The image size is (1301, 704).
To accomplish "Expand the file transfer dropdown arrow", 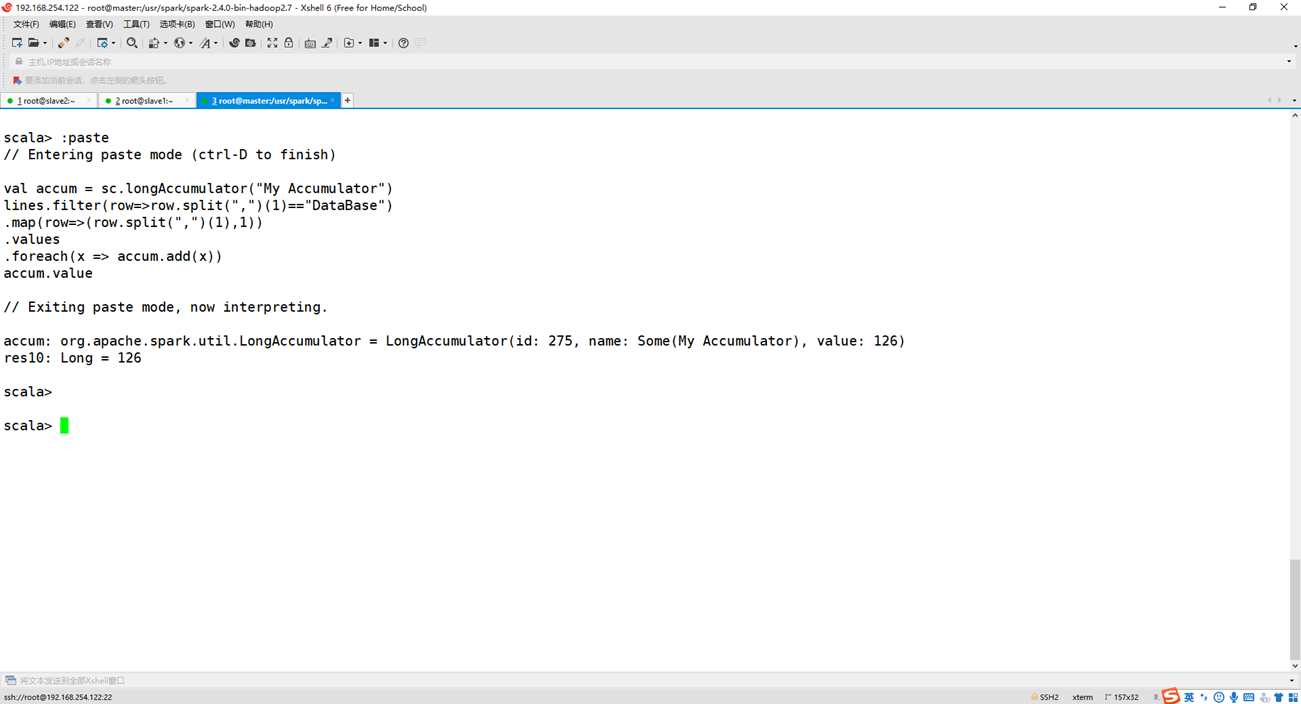I will point(165,43).
